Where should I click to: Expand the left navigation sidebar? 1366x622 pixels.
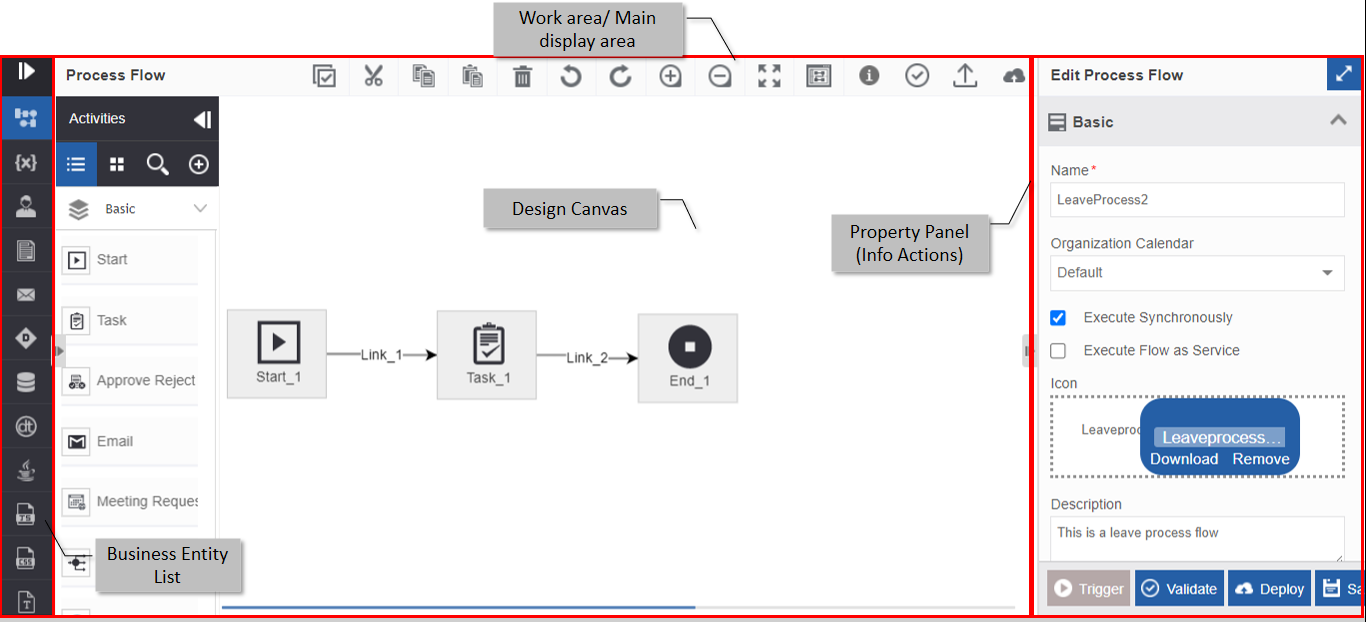coord(27,71)
